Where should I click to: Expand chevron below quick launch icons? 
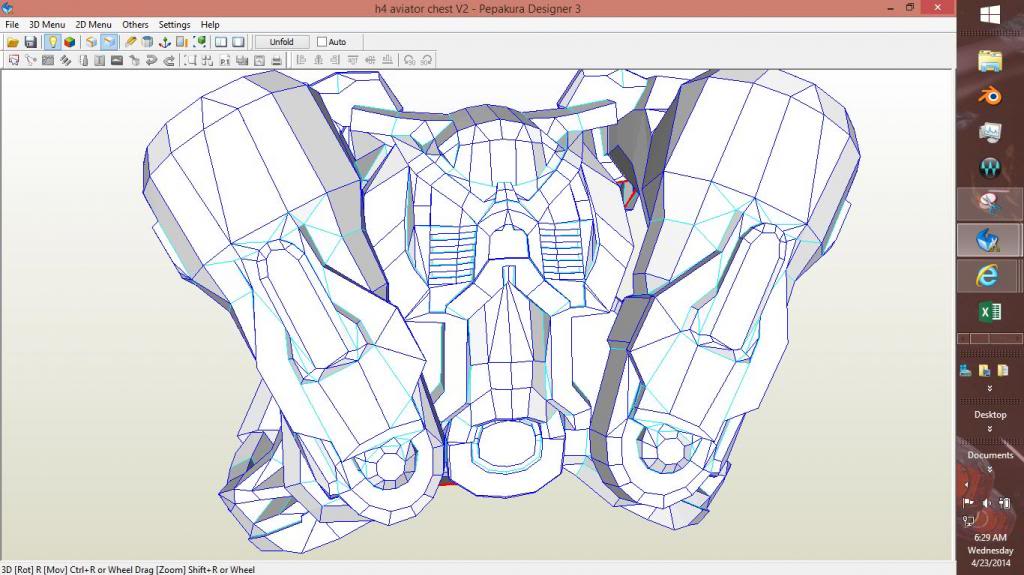[989, 388]
